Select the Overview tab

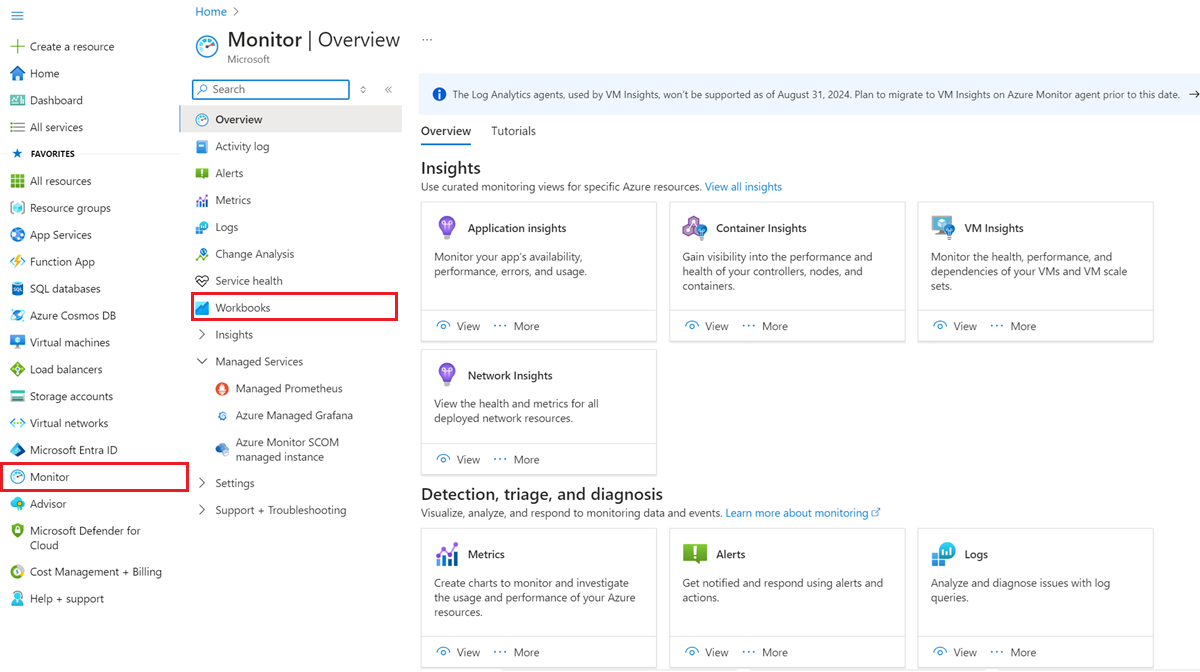(x=446, y=131)
